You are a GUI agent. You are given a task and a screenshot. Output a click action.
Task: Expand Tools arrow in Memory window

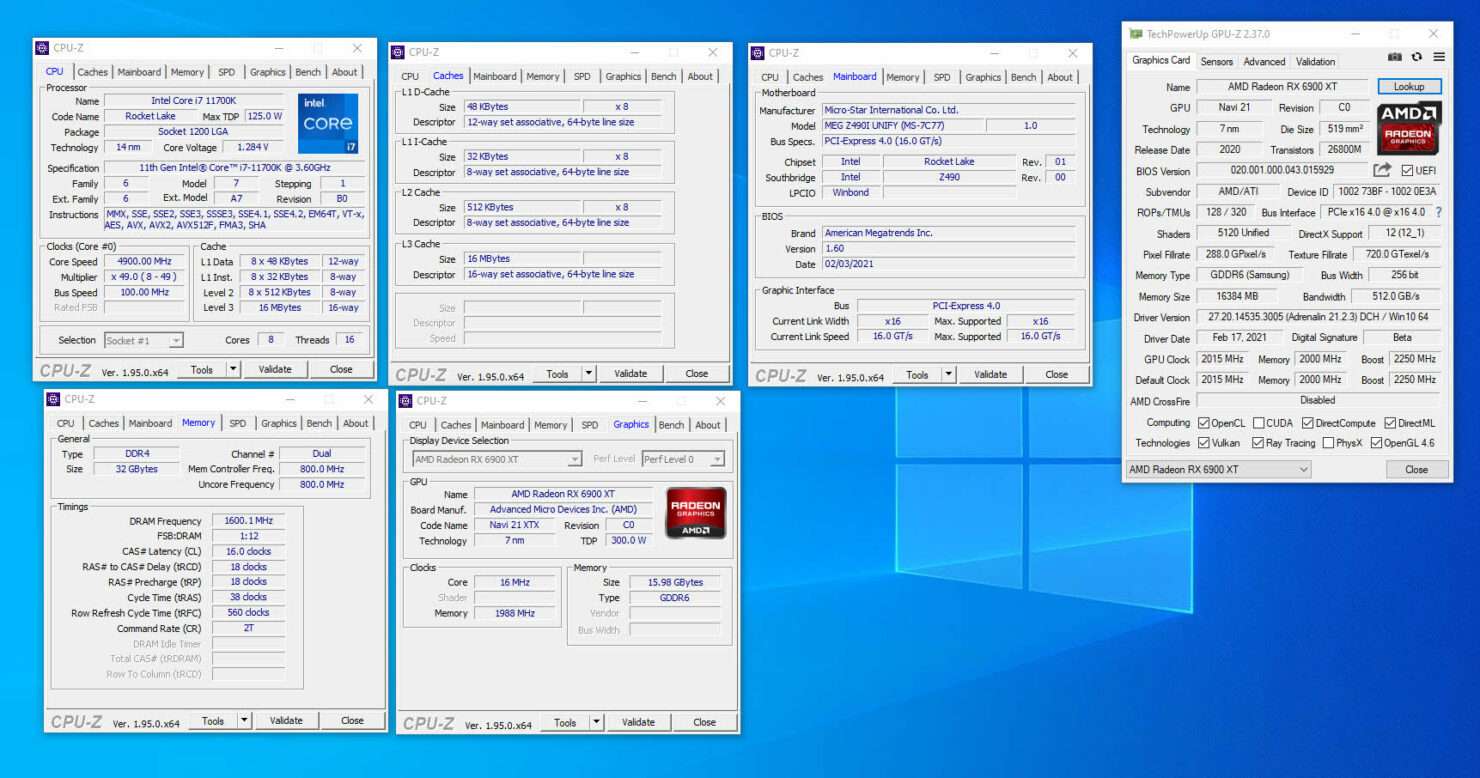click(x=244, y=720)
